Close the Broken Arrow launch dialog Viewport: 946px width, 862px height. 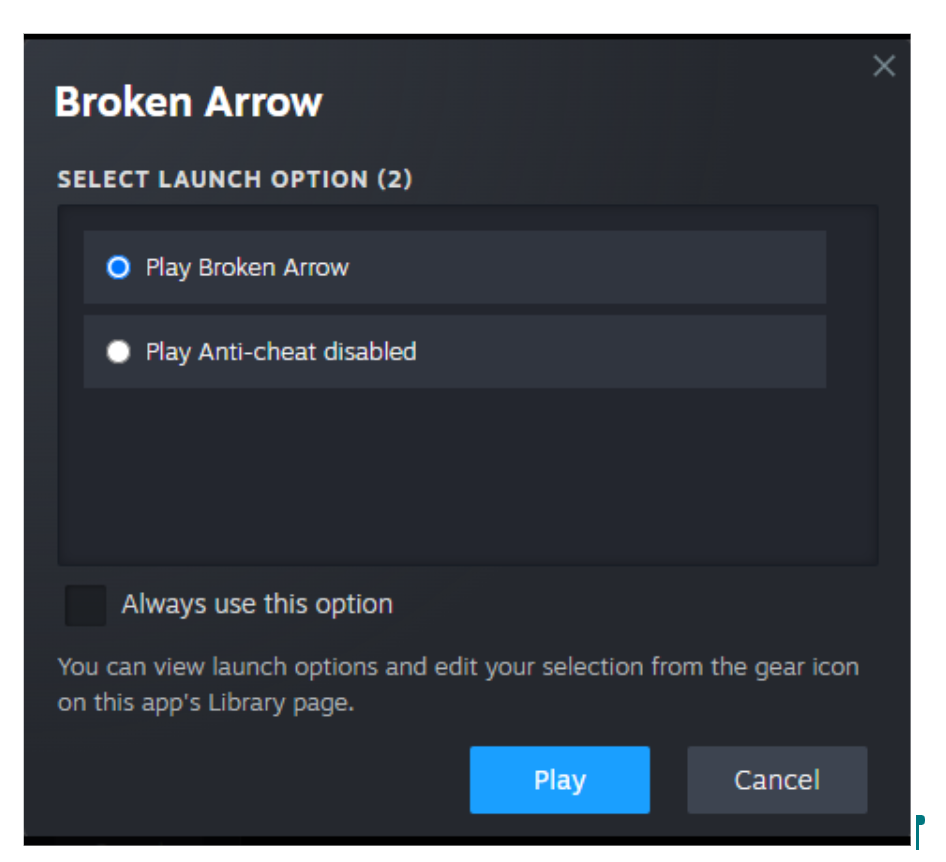(884, 66)
